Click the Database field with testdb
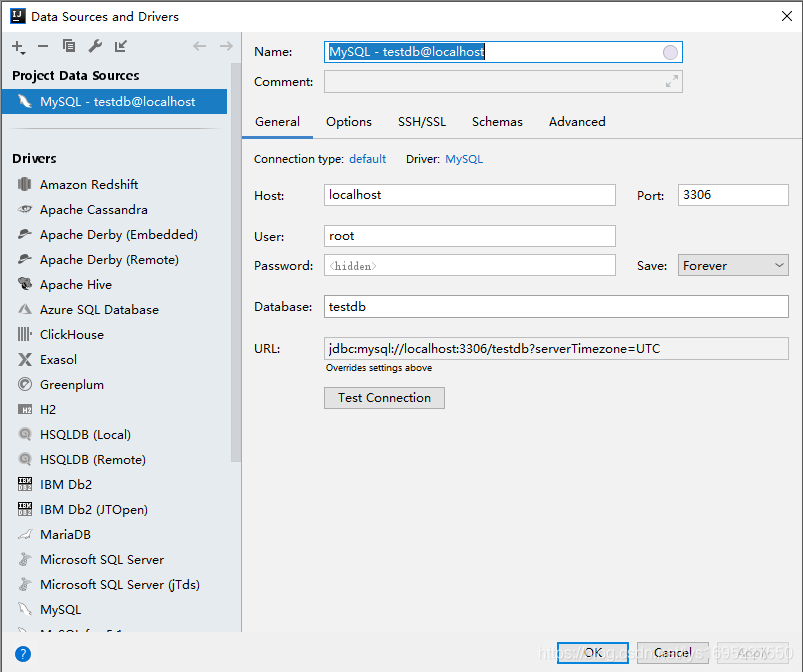The image size is (803, 672). [x=556, y=306]
